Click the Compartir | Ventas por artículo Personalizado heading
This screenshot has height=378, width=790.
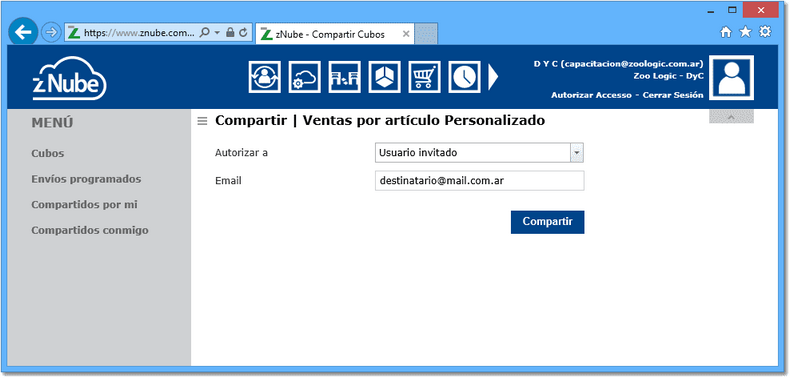[x=380, y=121]
